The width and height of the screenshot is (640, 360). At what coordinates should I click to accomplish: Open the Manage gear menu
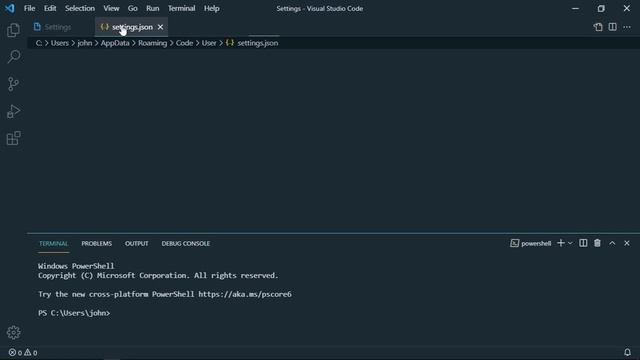[13, 333]
